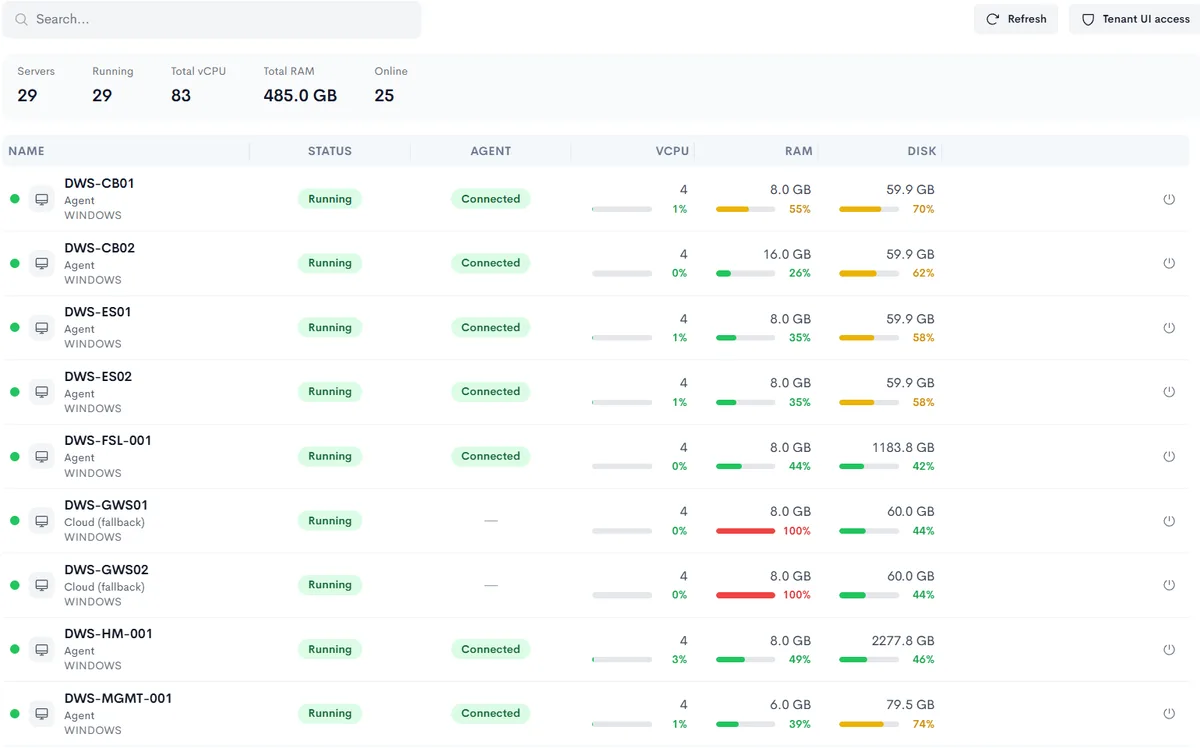The height and width of the screenshot is (748, 1200).
Task: Click the Servers 29 stat
Action: 36,87
